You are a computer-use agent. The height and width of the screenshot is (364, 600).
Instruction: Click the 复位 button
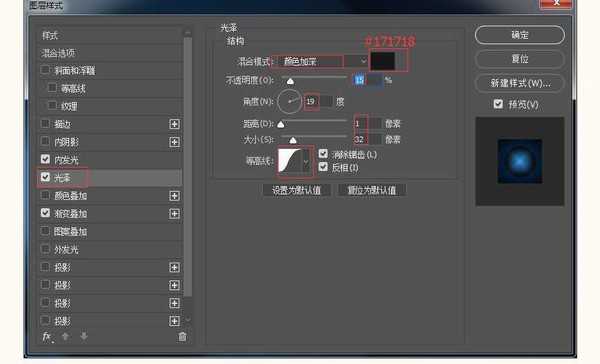520,59
